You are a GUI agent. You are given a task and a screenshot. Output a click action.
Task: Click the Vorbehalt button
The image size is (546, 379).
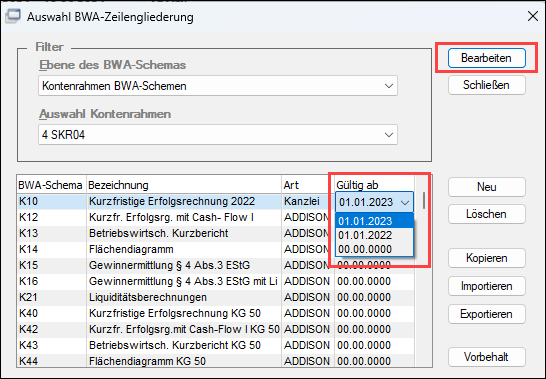point(486,357)
